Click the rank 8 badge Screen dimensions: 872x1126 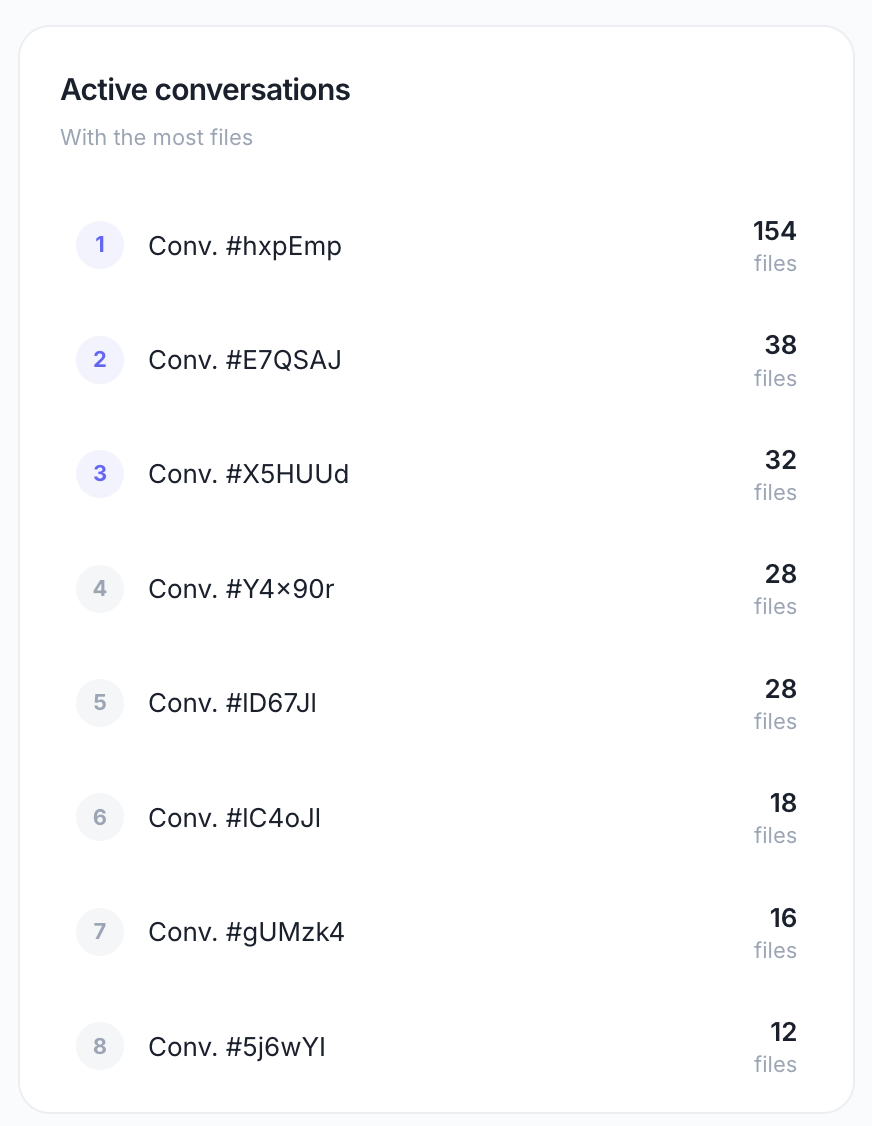point(100,1046)
